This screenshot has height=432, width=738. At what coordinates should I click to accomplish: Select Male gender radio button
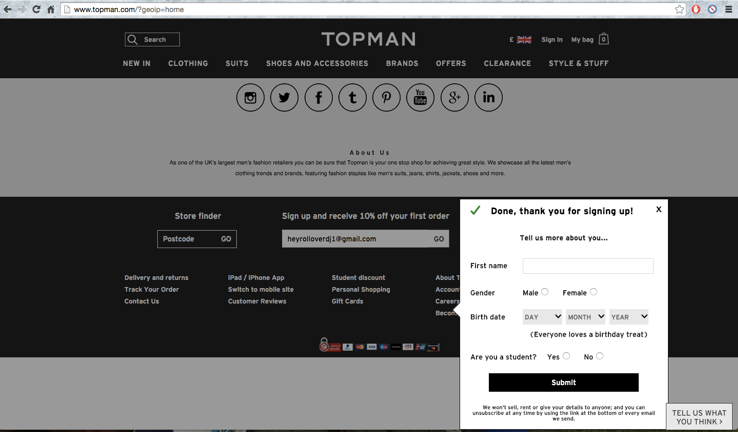pyautogui.click(x=545, y=292)
